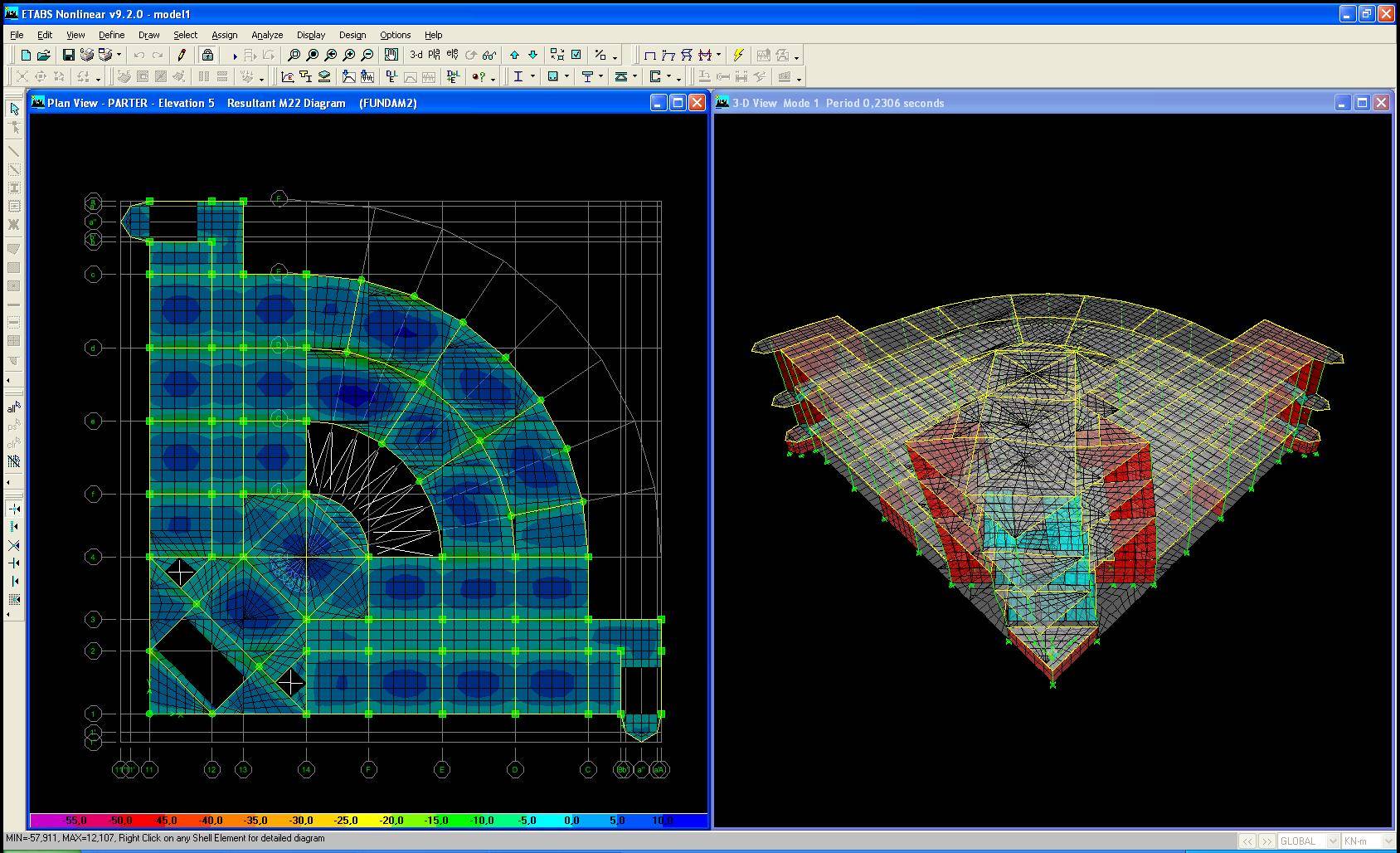Click the Set Elevation View 'elev' icon

pyautogui.click(x=452, y=56)
